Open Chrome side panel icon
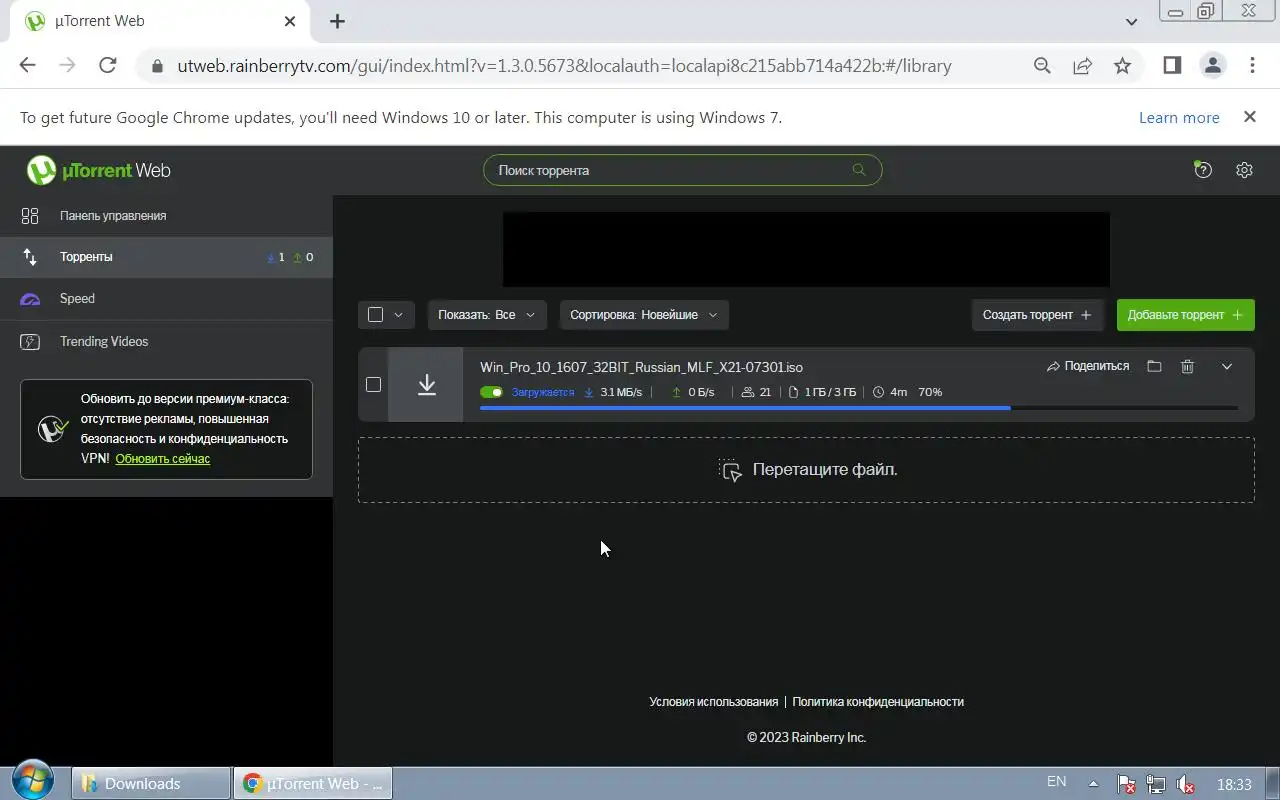This screenshot has height=800, width=1280. (1172, 66)
